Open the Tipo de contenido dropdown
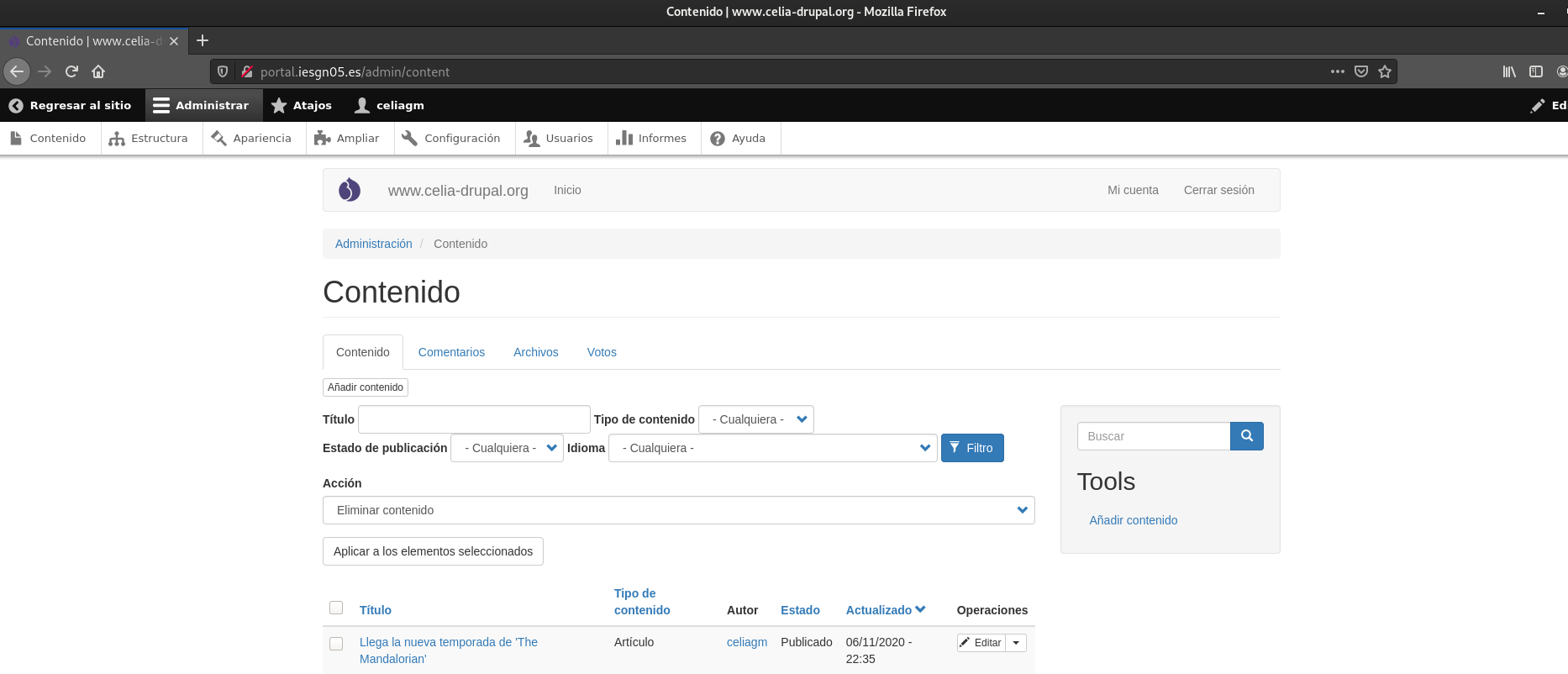Viewport: 1568px width, 674px height. (x=756, y=419)
